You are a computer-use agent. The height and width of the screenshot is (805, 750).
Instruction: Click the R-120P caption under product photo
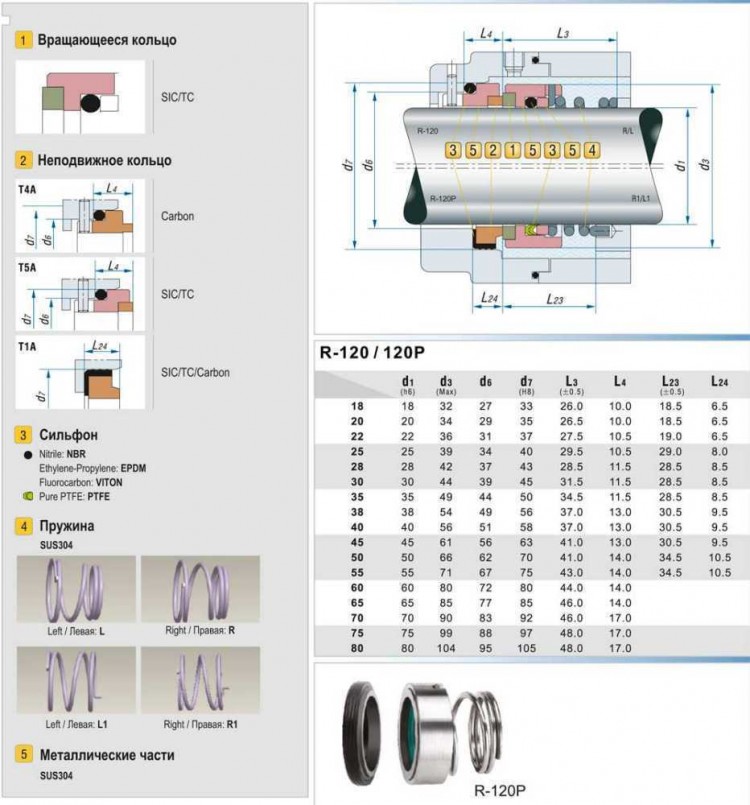pyautogui.click(x=500, y=790)
